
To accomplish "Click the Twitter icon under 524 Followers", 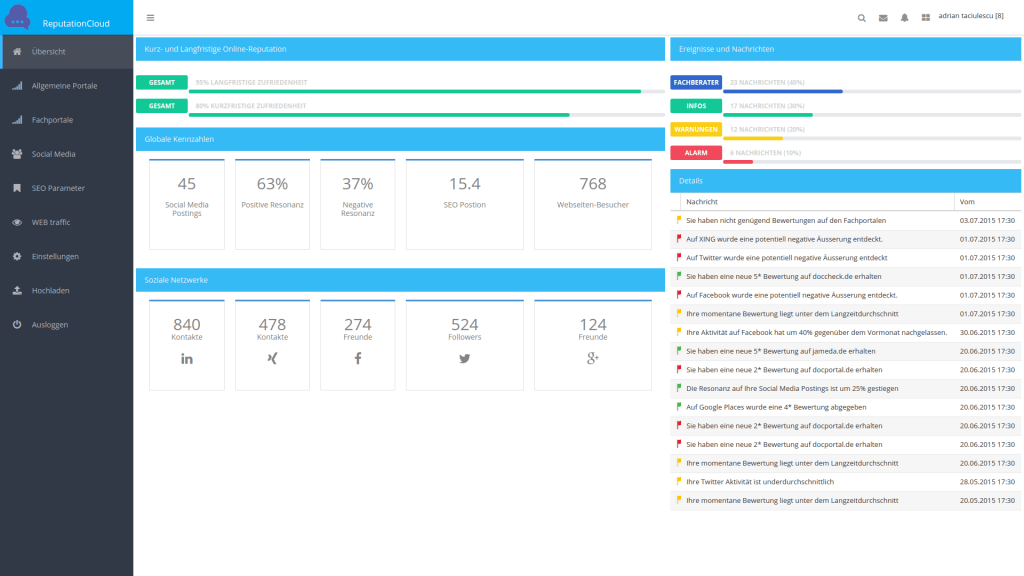I will (x=464, y=358).
